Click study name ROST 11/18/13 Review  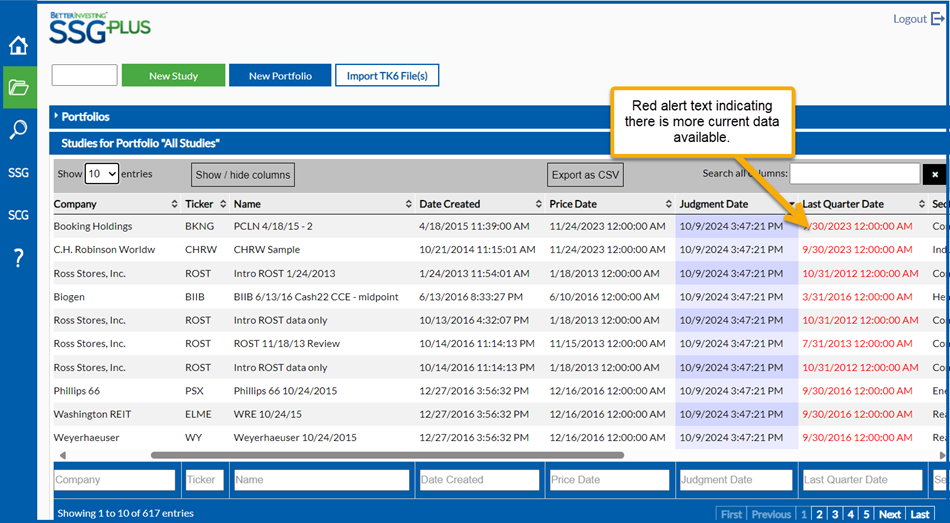[x=287, y=344]
